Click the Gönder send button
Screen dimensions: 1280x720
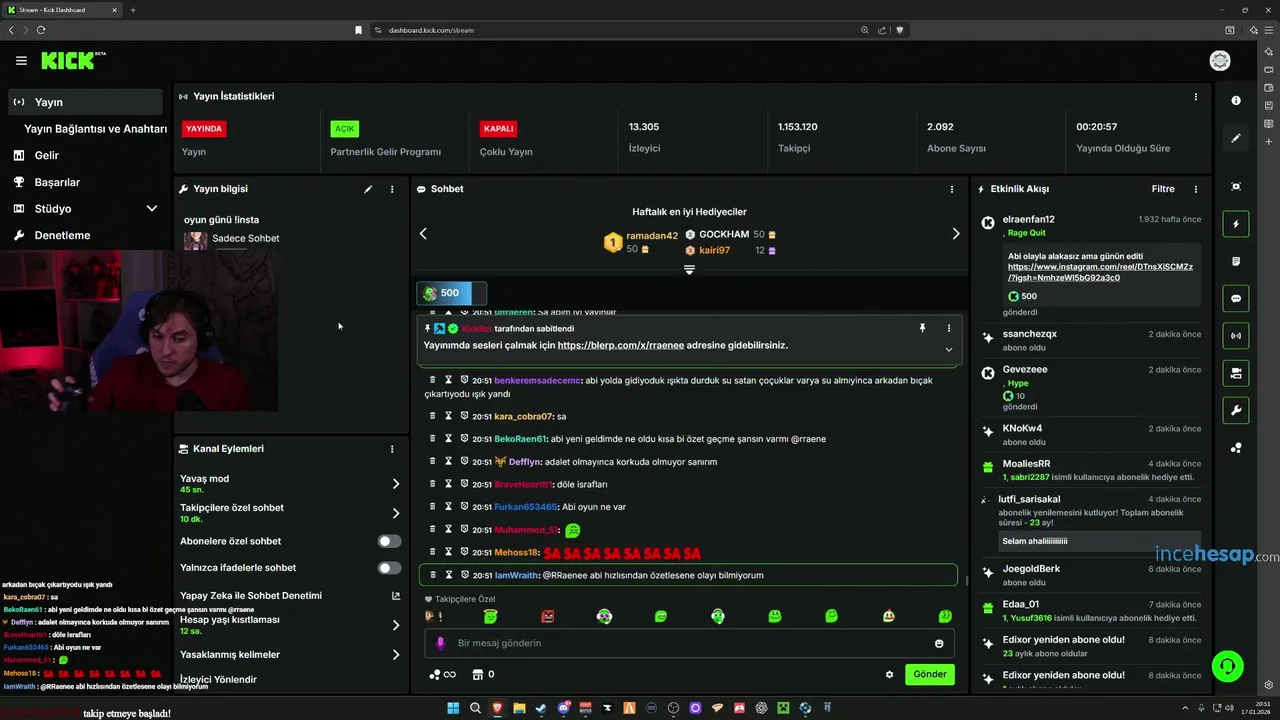(930, 674)
